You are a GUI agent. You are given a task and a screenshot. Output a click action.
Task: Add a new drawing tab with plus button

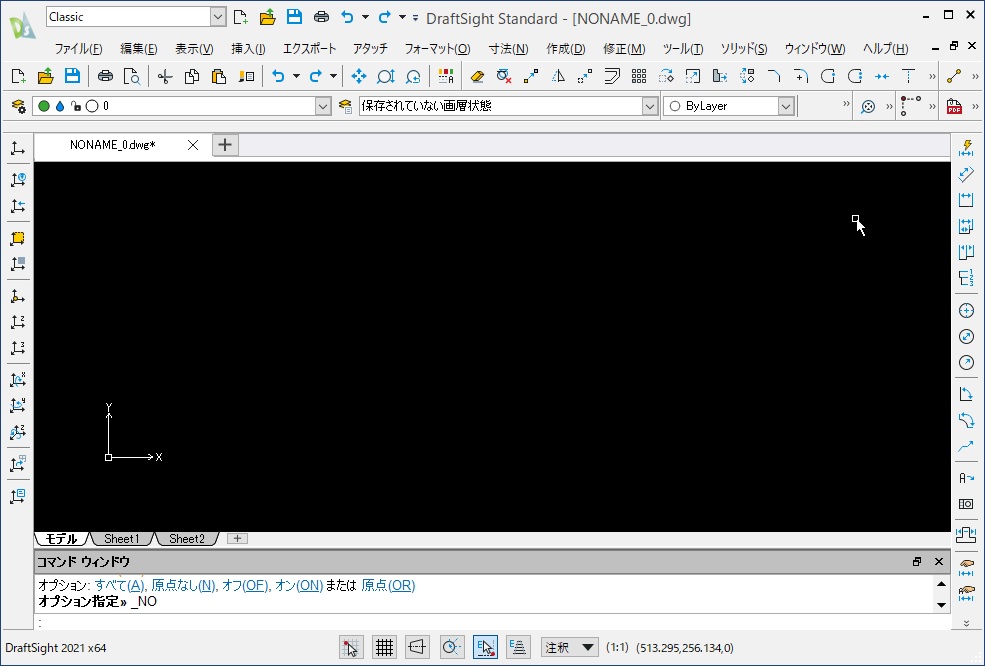point(225,145)
